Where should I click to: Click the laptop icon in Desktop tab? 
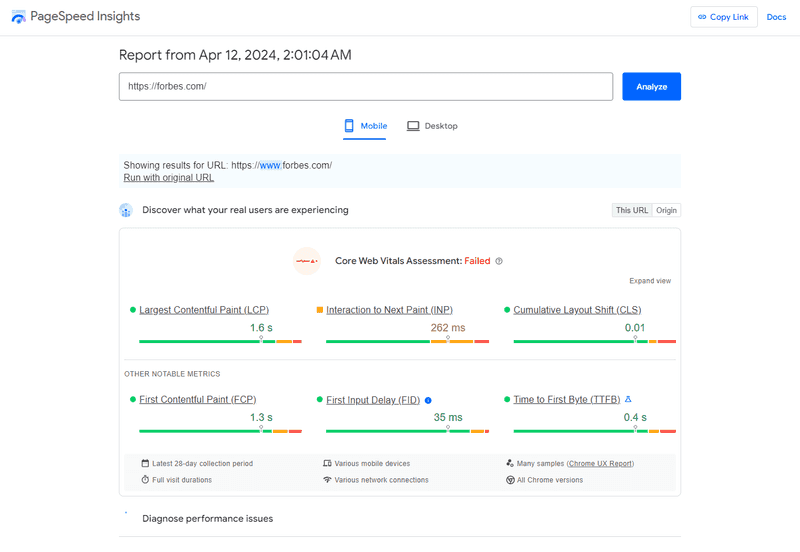tap(413, 126)
